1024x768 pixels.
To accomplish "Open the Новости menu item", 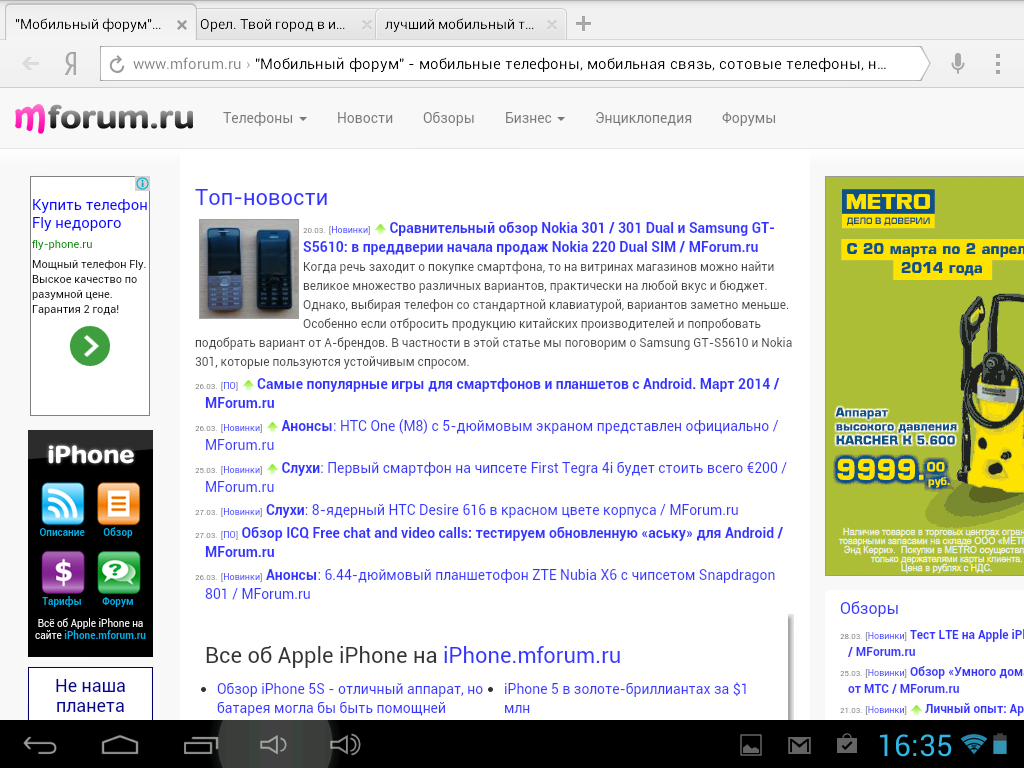I will pos(365,118).
